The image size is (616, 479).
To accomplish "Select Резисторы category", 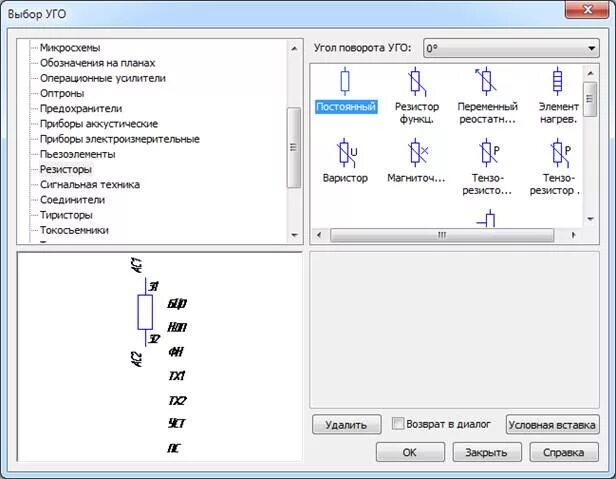I will coord(66,169).
